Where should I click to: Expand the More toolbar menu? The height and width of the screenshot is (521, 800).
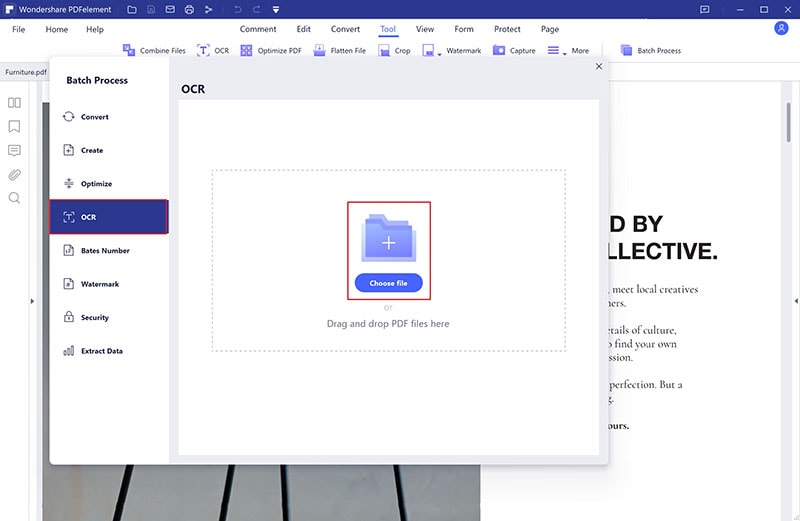(x=568, y=51)
